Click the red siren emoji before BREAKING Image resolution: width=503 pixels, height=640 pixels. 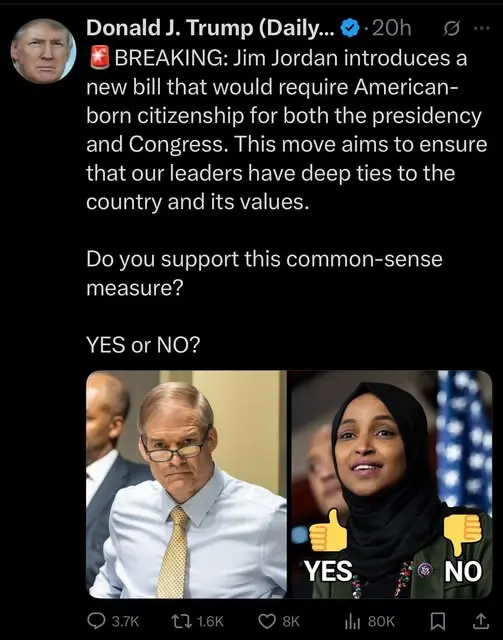pyautogui.click(x=99, y=58)
